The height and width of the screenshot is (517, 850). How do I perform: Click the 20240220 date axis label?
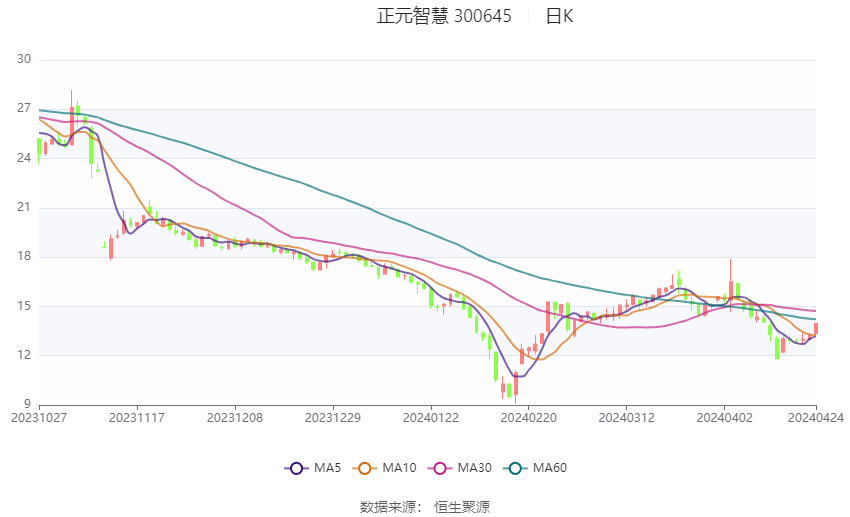(x=529, y=418)
